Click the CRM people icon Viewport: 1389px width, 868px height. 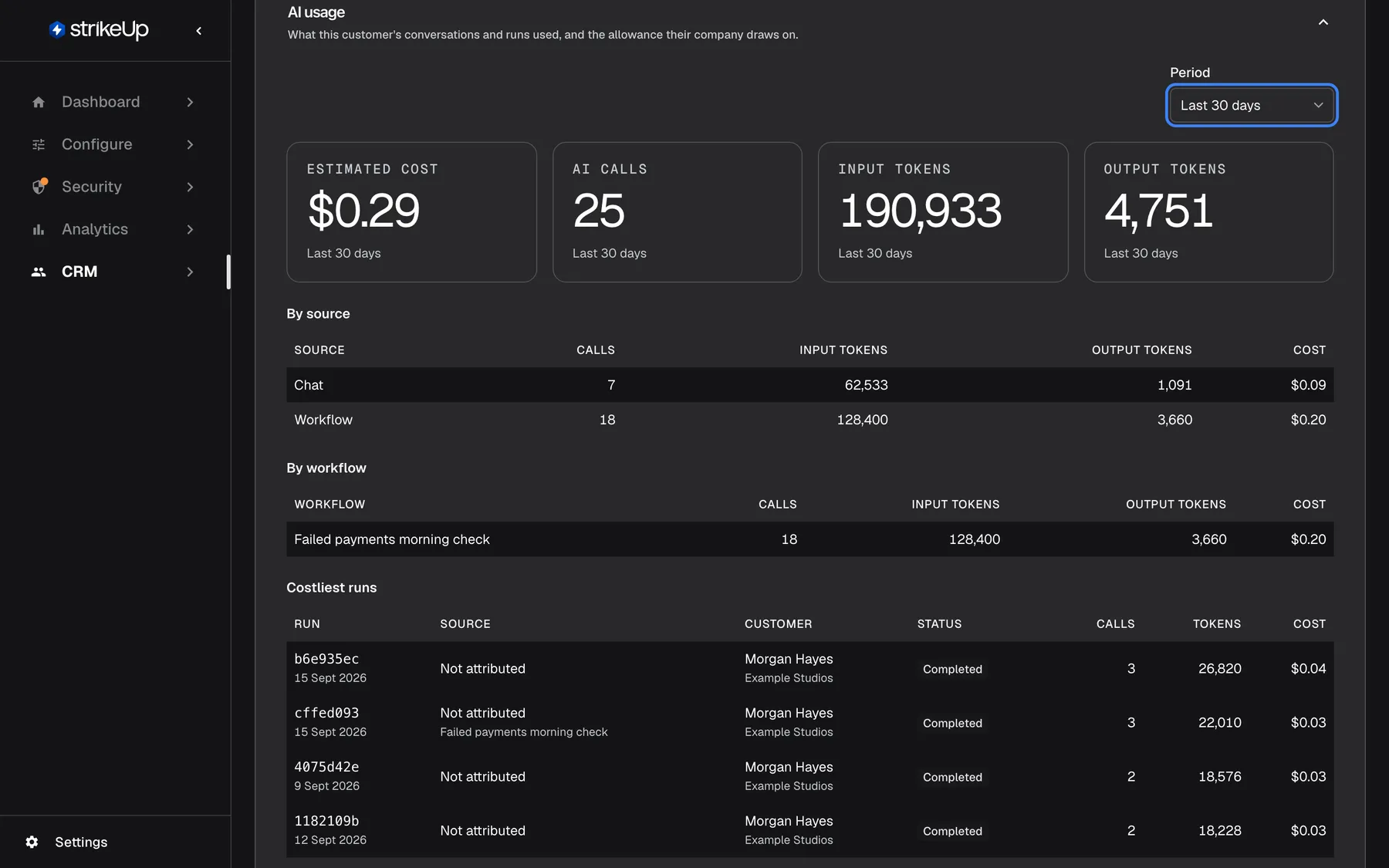(x=39, y=272)
